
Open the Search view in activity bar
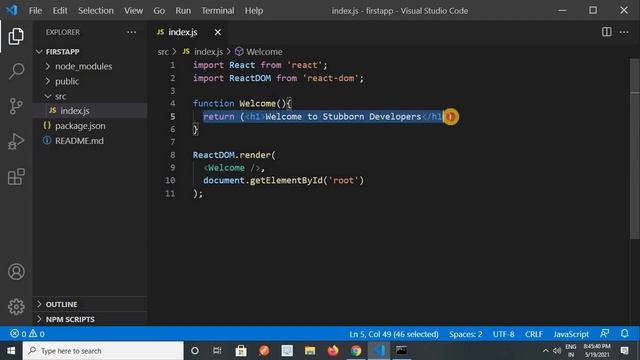point(16,71)
